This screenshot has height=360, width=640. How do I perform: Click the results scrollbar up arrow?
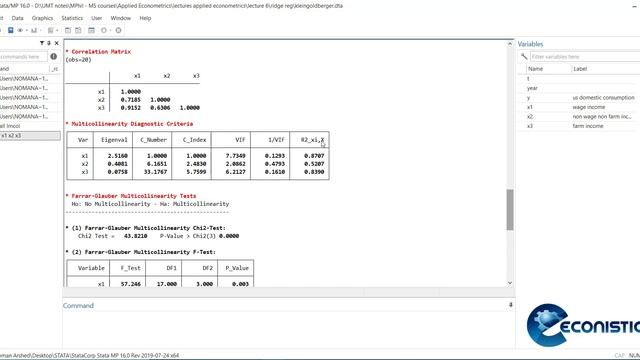click(x=510, y=44)
